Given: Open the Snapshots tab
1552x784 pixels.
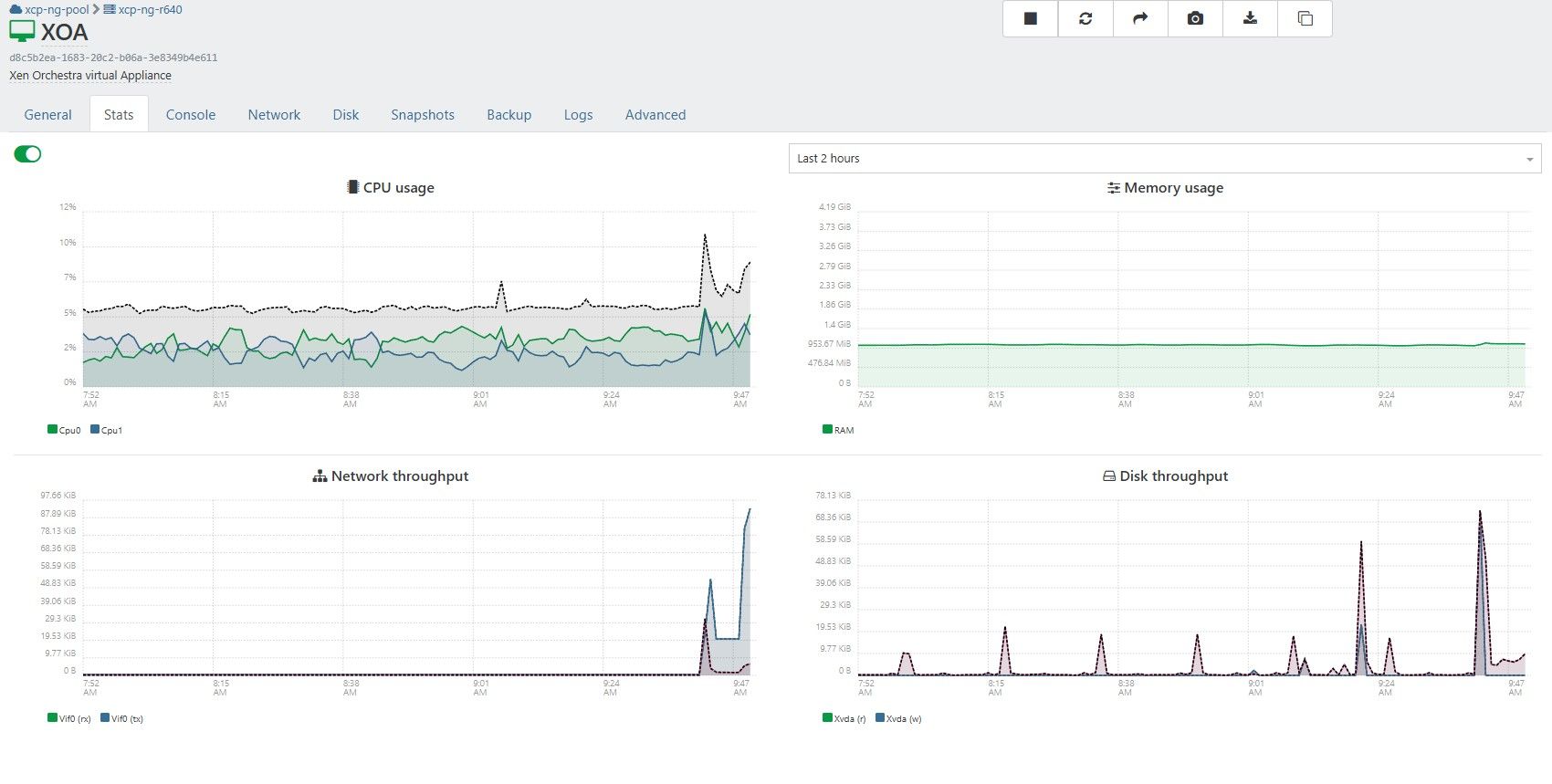Looking at the screenshot, I should click(x=422, y=115).
